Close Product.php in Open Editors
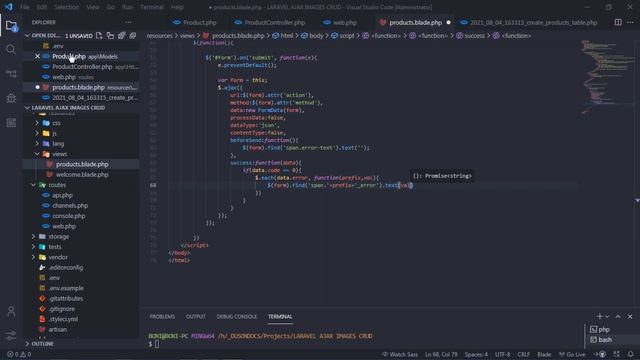 pyautogui.click(x=38, y=56)
